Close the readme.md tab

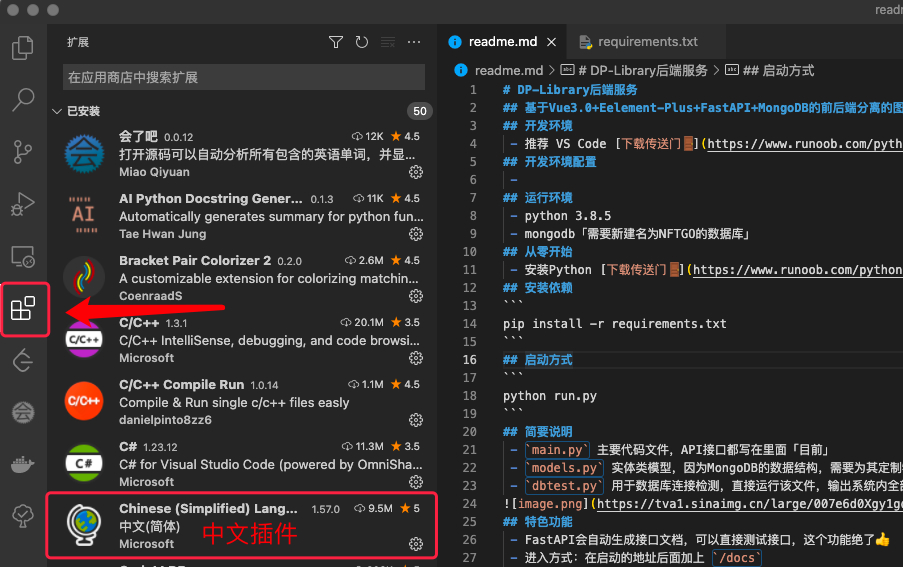click(x=552, y=42)
